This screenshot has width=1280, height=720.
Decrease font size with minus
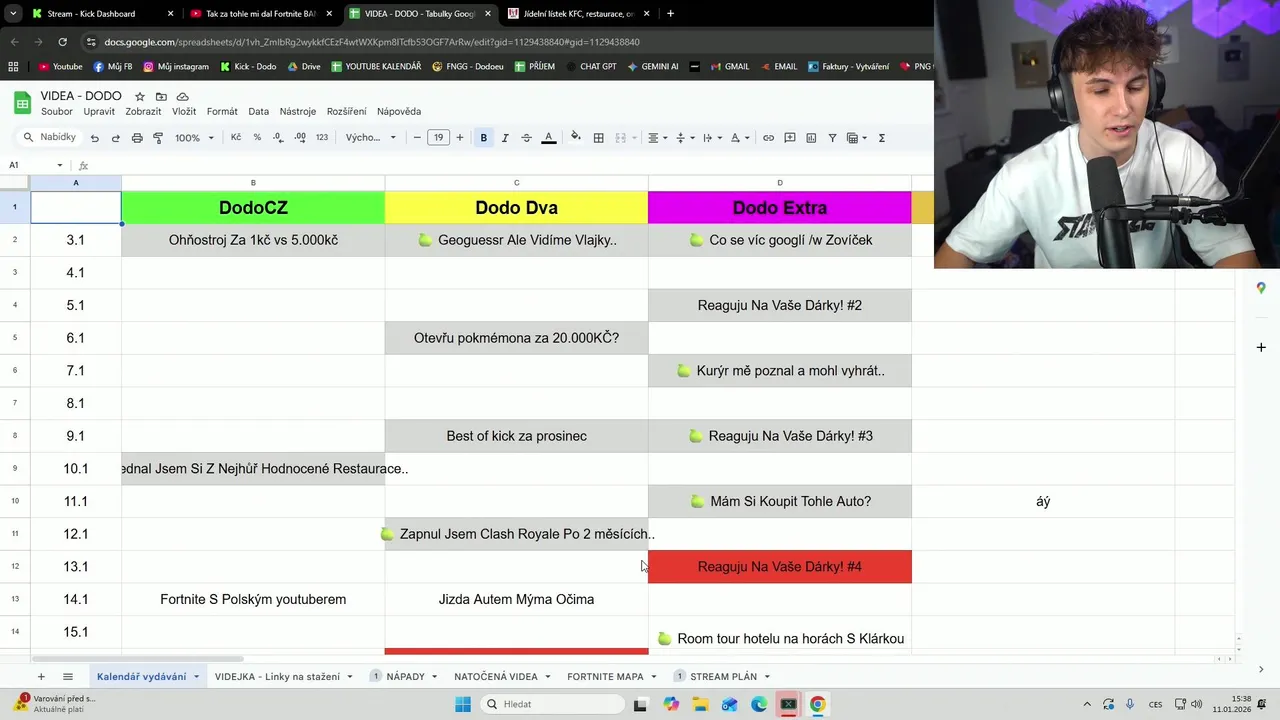pyautogui.click(x=417, y=138)
